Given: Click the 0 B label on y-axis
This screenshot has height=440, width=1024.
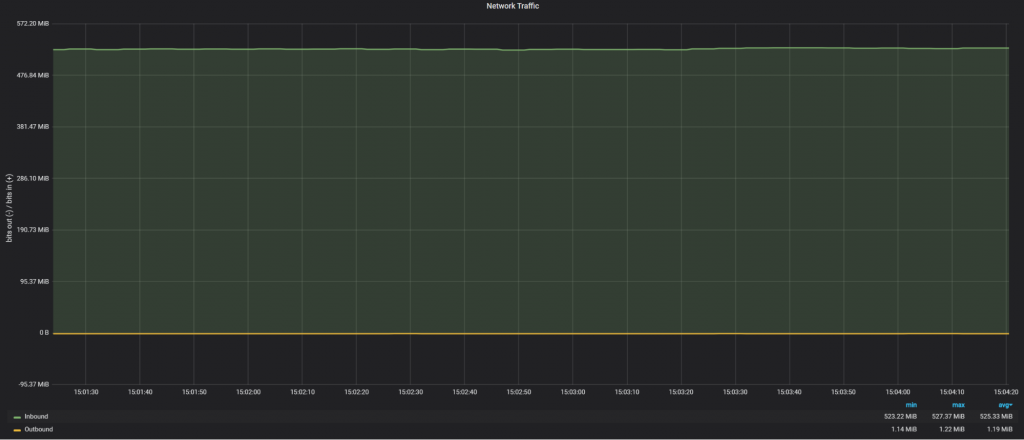Looking at the screenshot, I should click(x=43, y=333).
